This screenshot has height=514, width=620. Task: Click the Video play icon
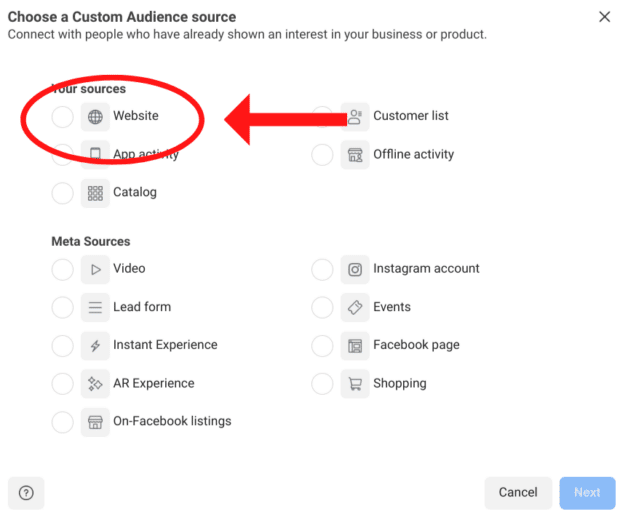95,269
